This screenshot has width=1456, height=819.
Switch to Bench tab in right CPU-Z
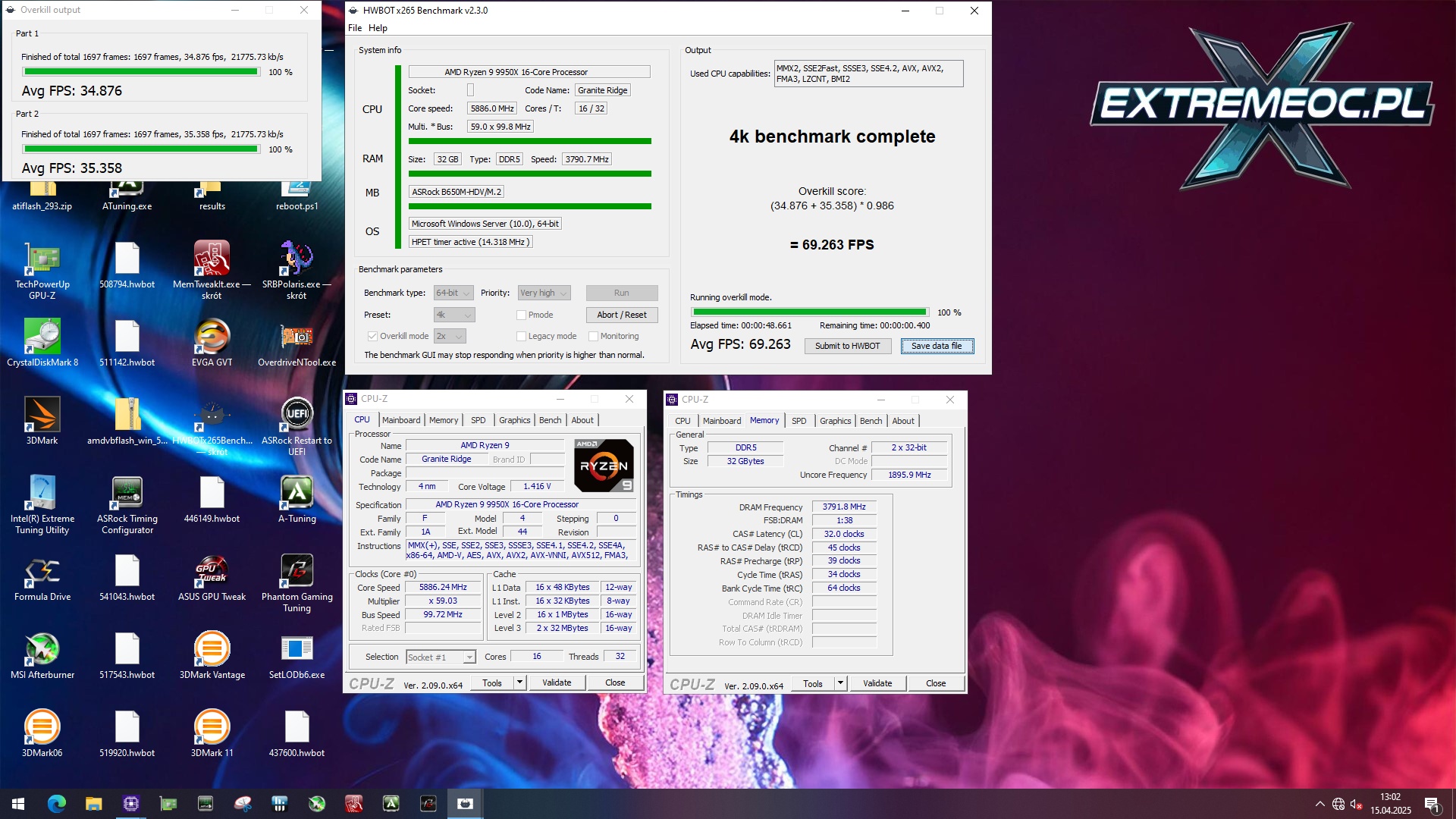tap(871, 421)
